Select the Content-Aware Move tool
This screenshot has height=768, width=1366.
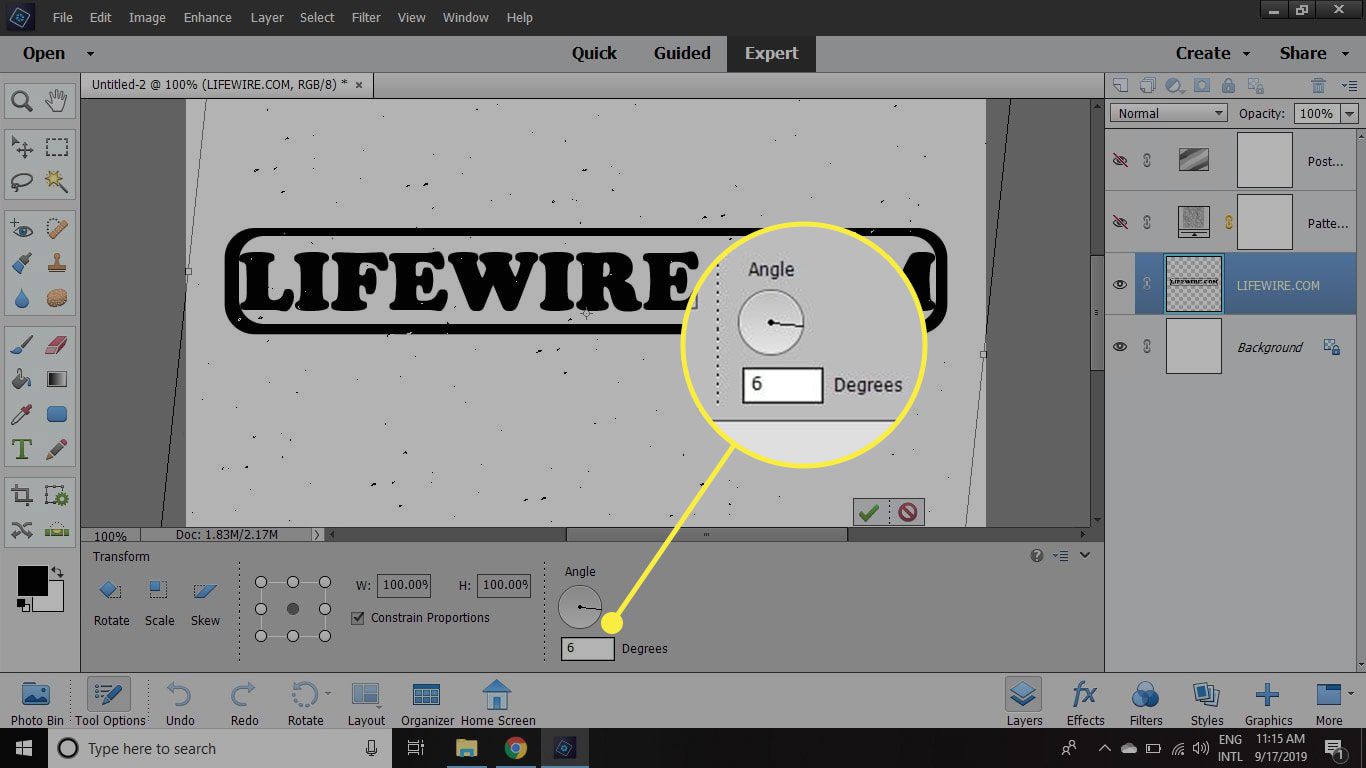(22, 530)
